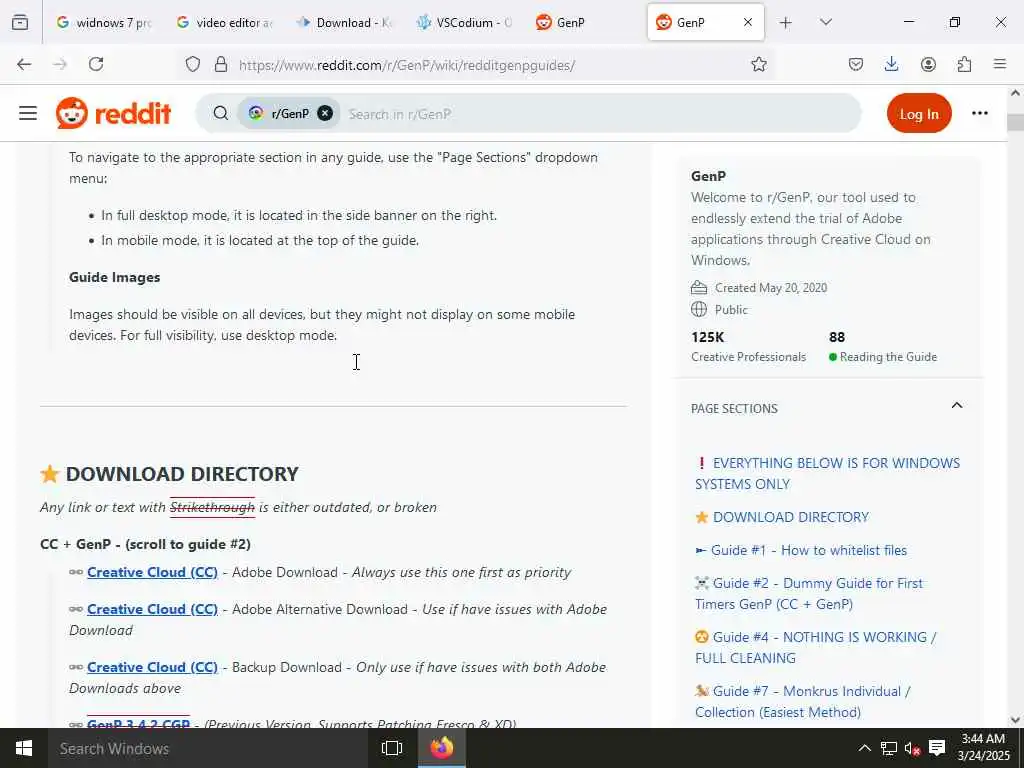1024x768 pixels.
Task: Go back with the browser back arrow
Action: [24, 64]
